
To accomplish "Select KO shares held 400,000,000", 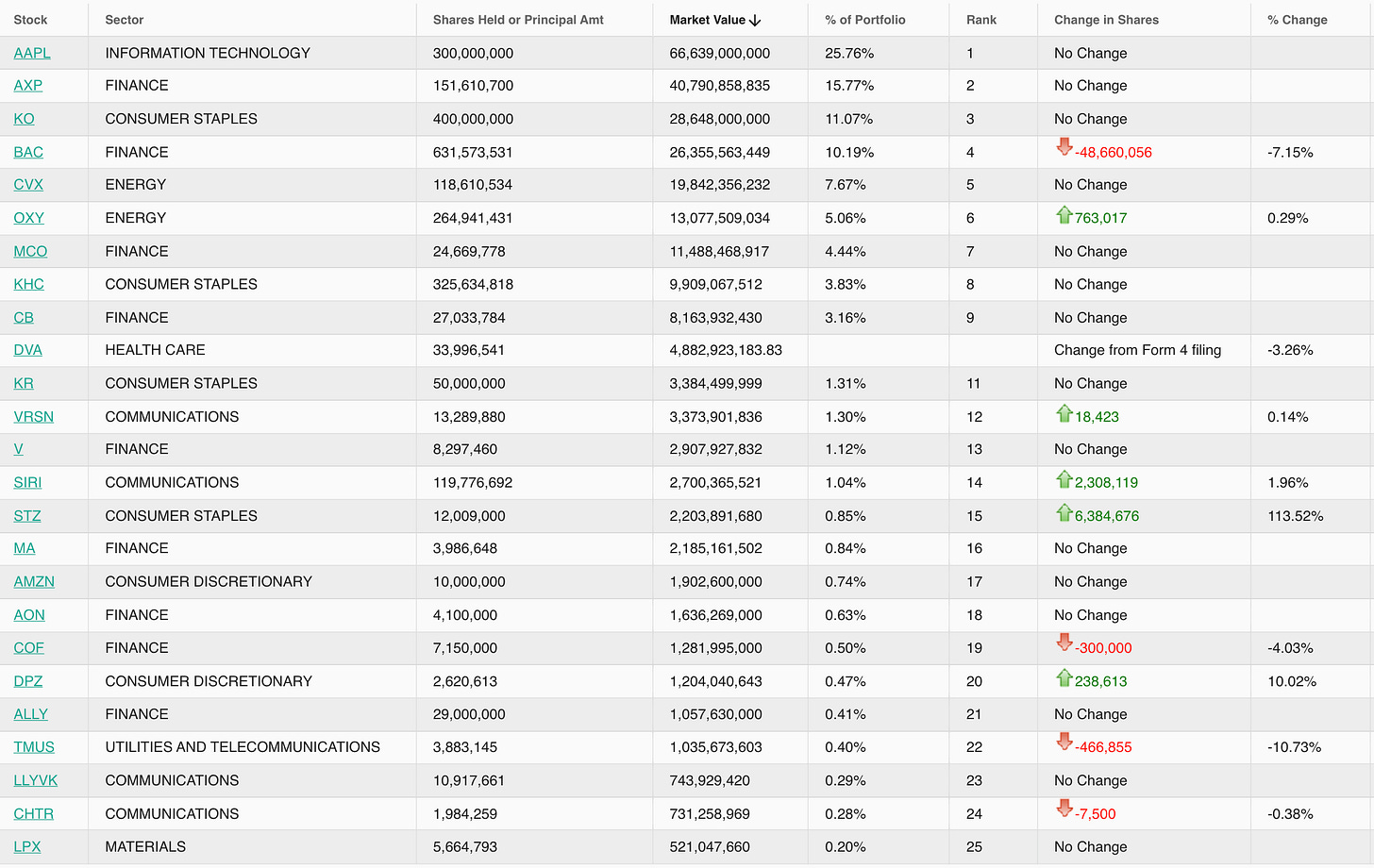I will click(x=474, y=119).
